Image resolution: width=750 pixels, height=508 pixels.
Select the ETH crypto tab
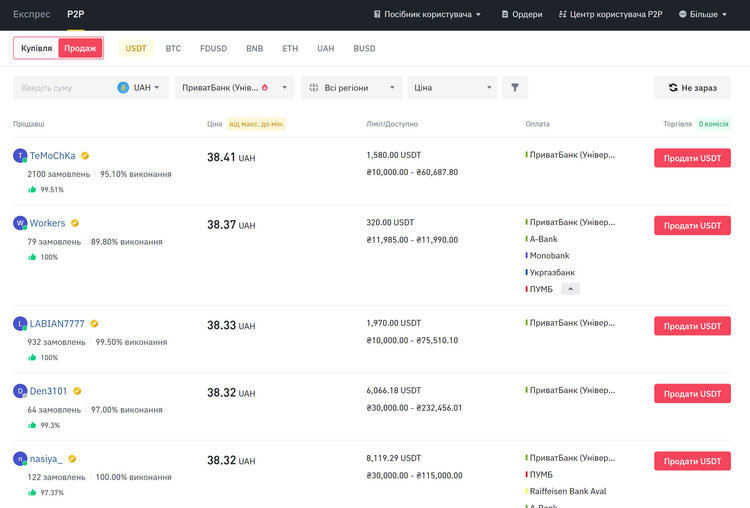click(290, 48)
